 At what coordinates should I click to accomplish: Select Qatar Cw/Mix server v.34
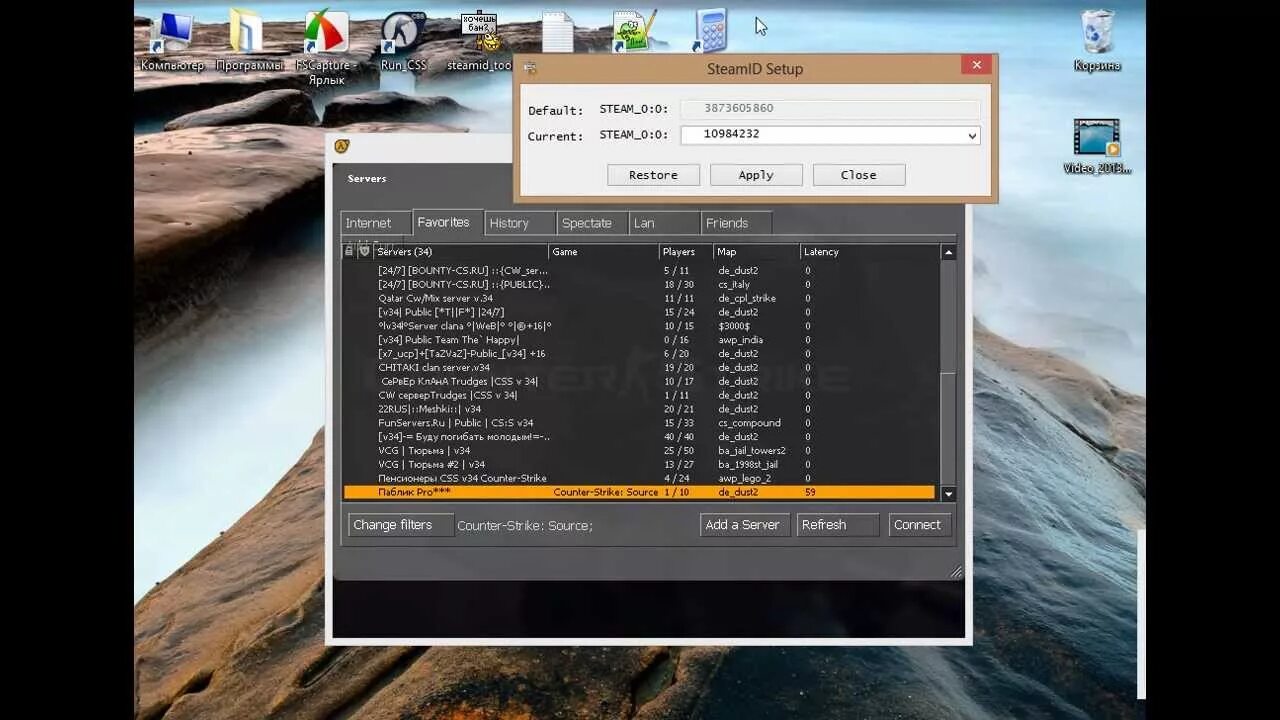(x=640, y=298)
